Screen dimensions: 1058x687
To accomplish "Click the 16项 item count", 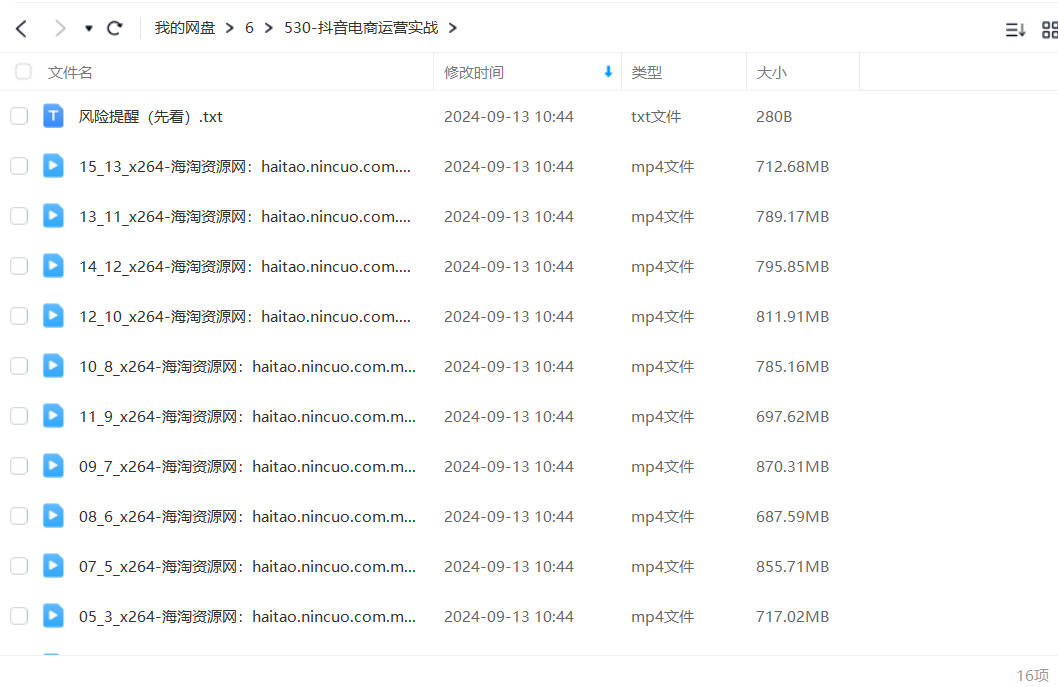I will 1032,676.
